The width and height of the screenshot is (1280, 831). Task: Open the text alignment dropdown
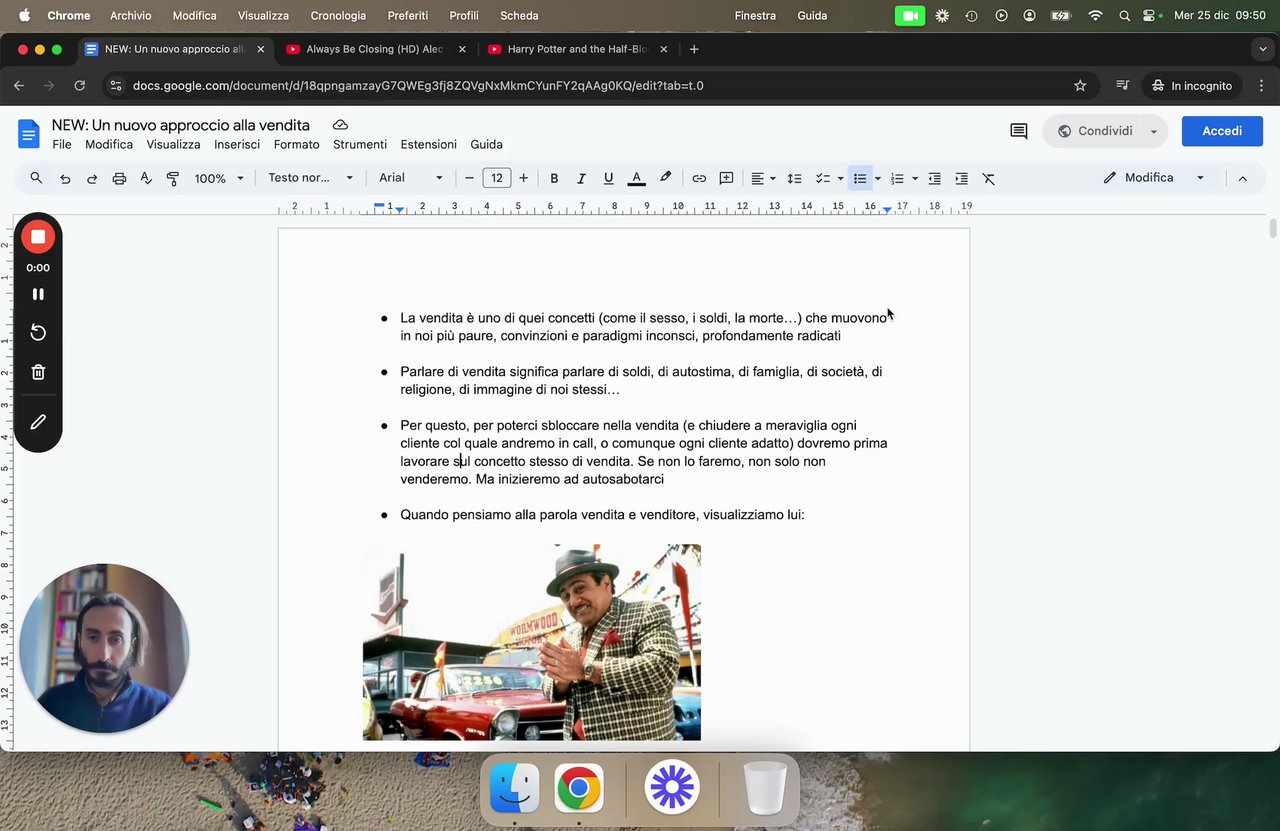coord(763,178)
